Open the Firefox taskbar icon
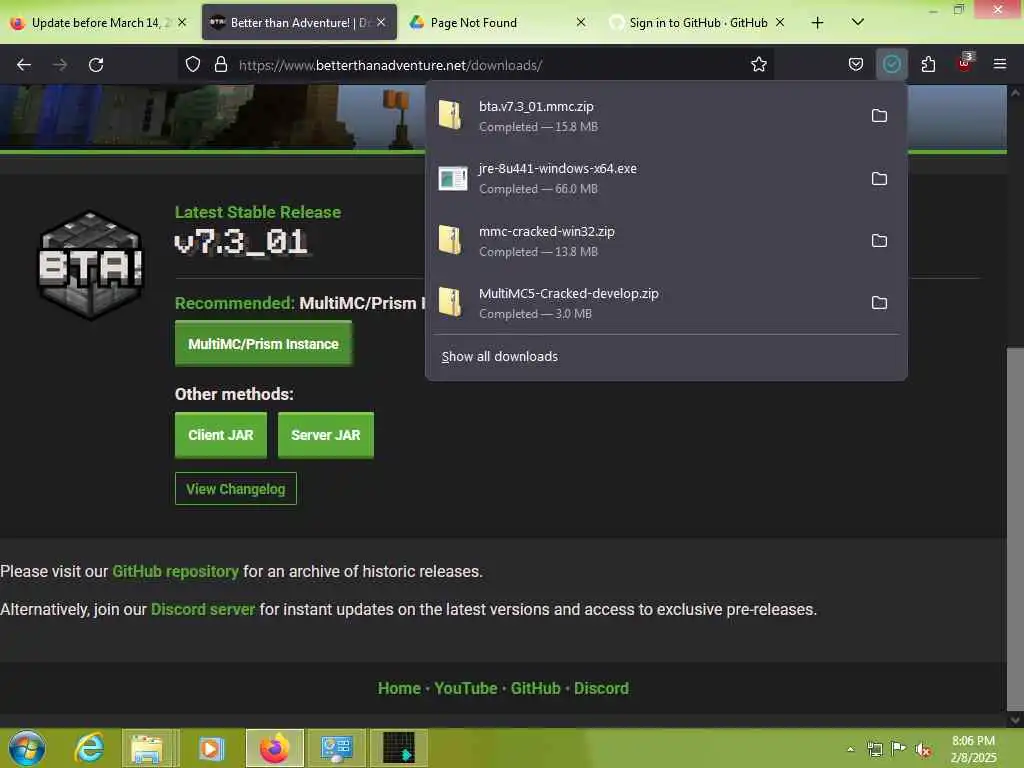Screen dimensions: 1024x768 274,748
